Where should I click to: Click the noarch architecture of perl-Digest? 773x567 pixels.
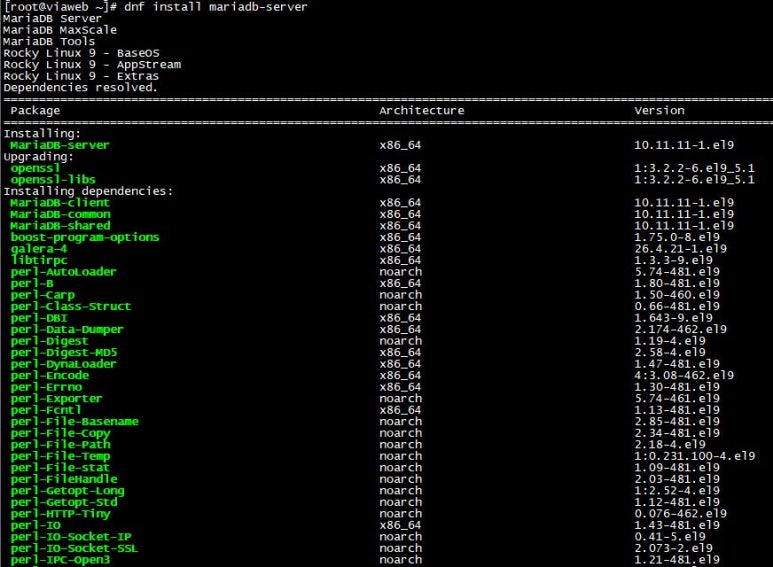coord(400,341)
